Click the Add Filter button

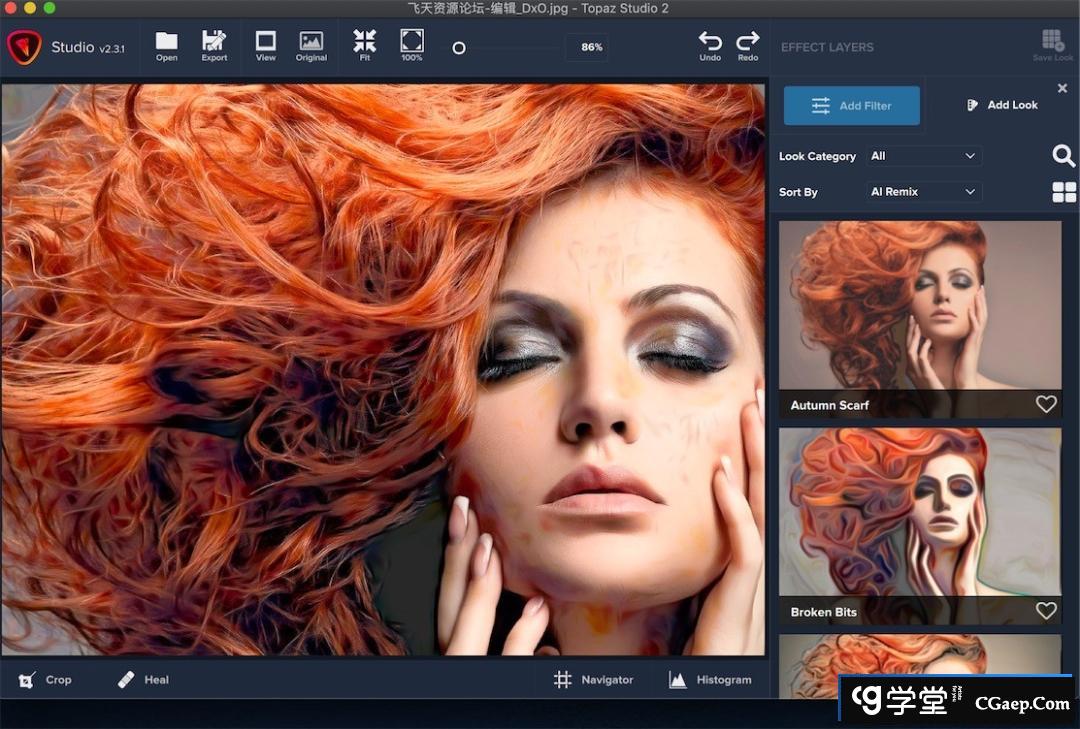click(x=851, y=105)
